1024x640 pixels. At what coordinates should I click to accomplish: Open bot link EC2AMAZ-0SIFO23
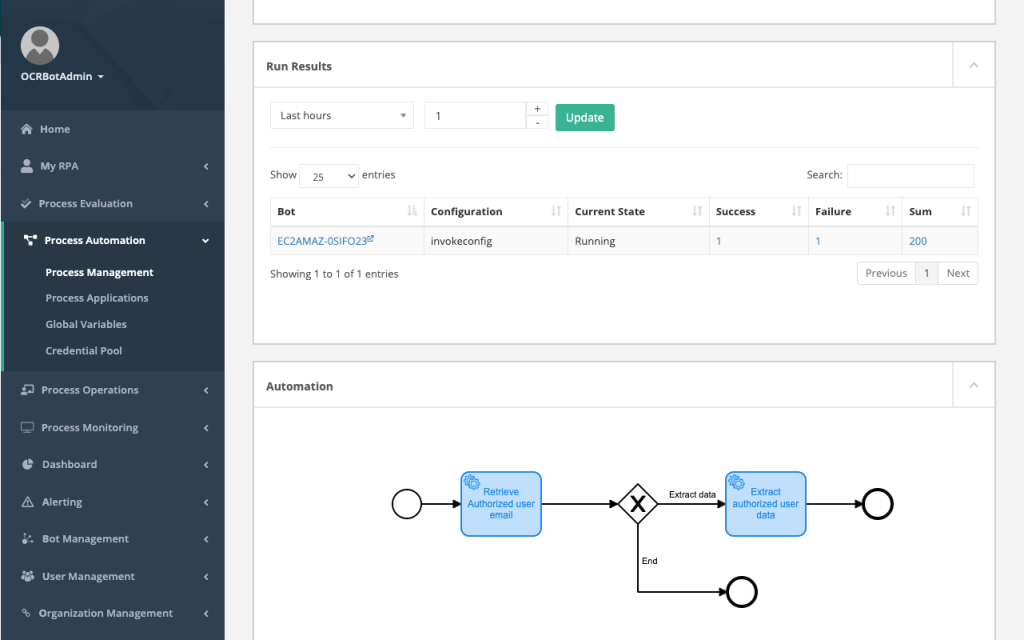[325, 241]
